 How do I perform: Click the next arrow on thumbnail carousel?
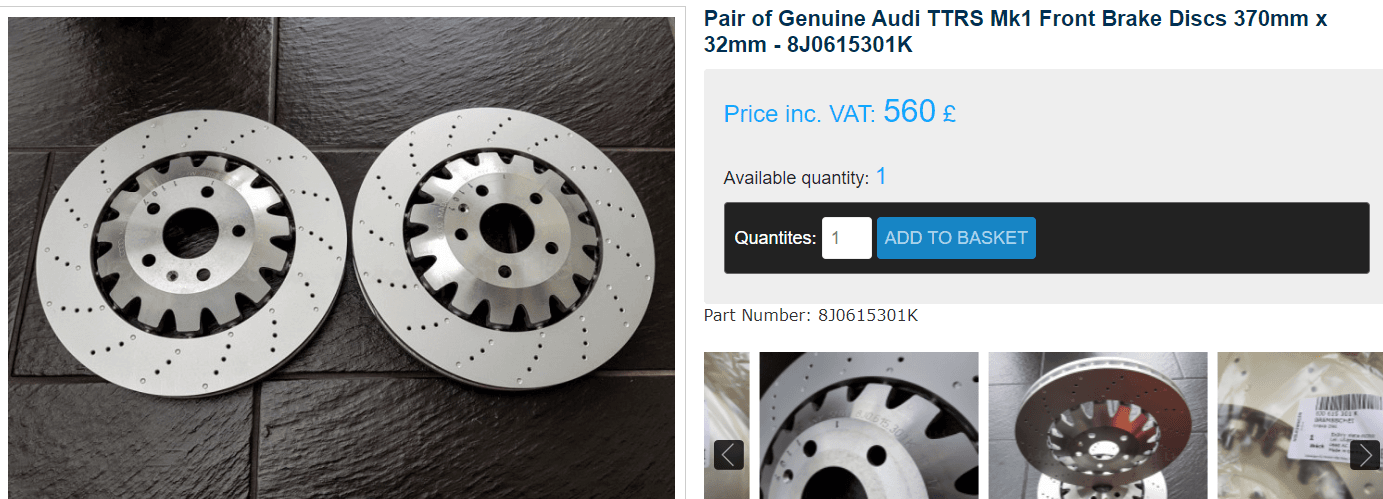pos(1365,455)
